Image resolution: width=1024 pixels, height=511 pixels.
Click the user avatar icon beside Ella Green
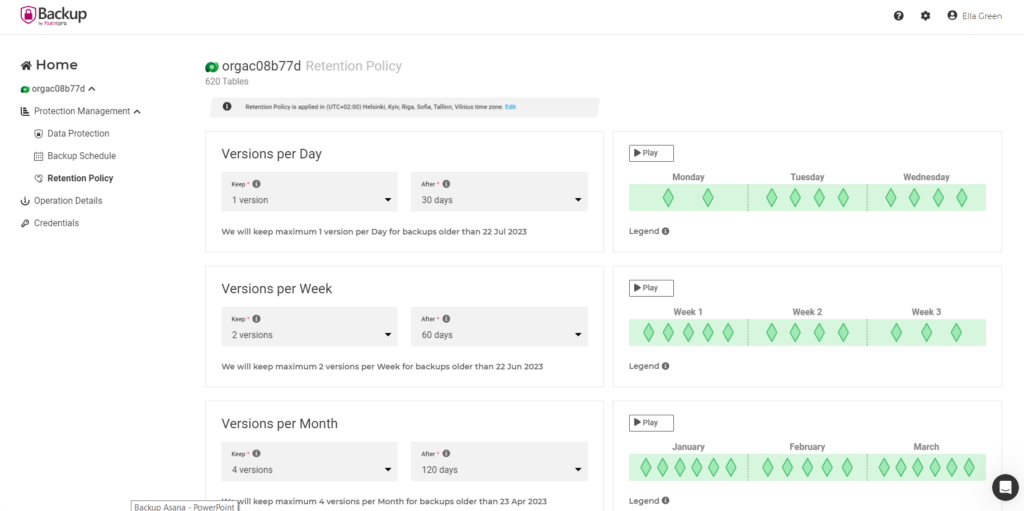click(x=952, y=16)
